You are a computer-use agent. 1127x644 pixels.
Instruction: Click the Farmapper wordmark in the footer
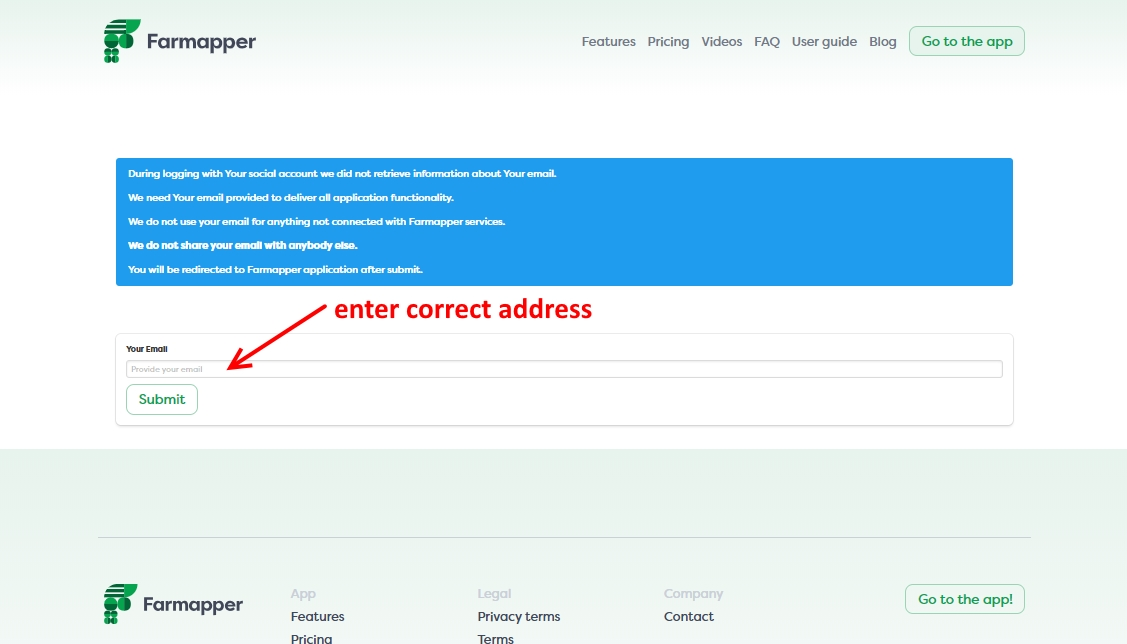click(193, 604)
